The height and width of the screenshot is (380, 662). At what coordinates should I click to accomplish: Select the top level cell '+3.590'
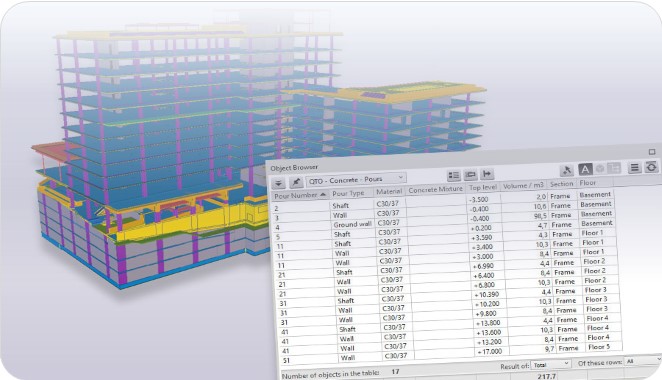click(481, 237)
